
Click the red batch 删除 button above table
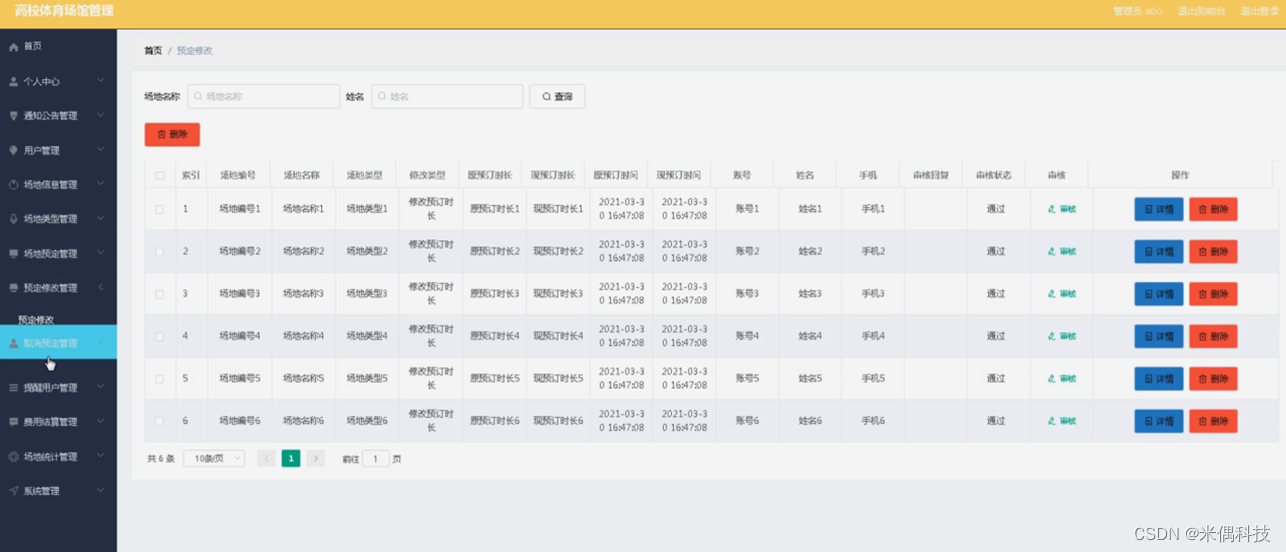point(172,134)
